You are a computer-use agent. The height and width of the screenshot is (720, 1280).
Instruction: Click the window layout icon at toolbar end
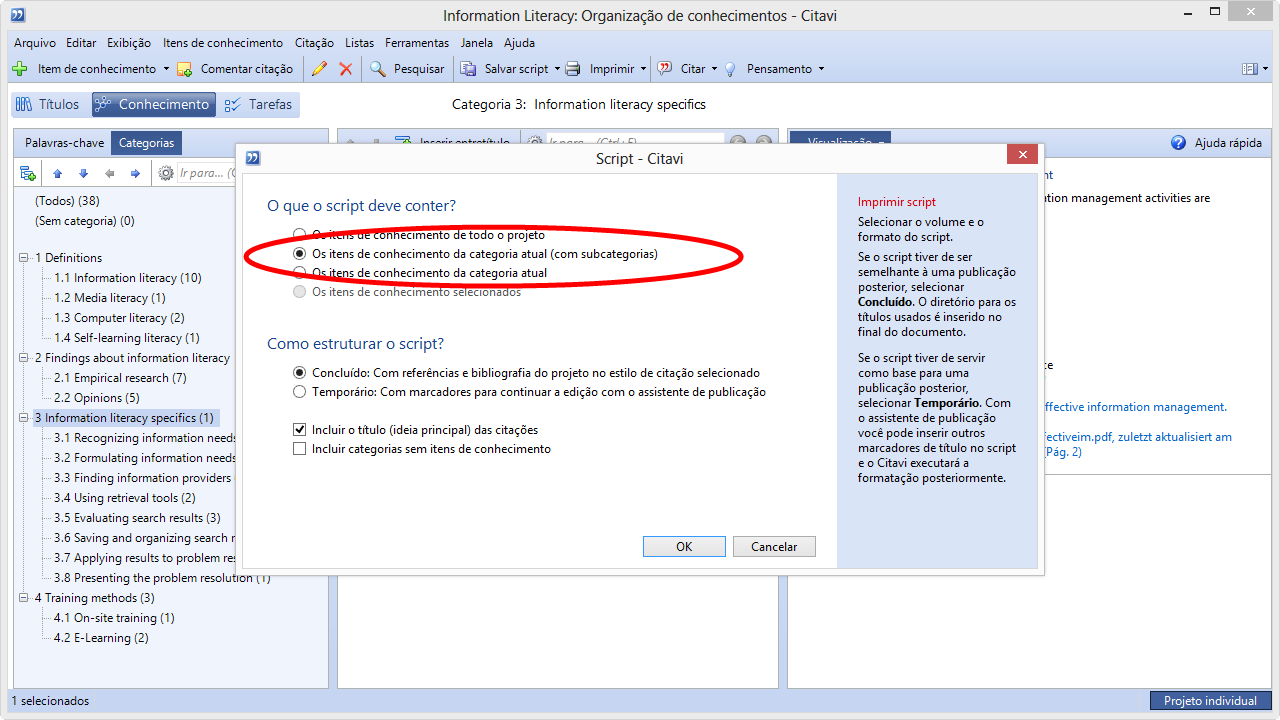click(1249, 69)
